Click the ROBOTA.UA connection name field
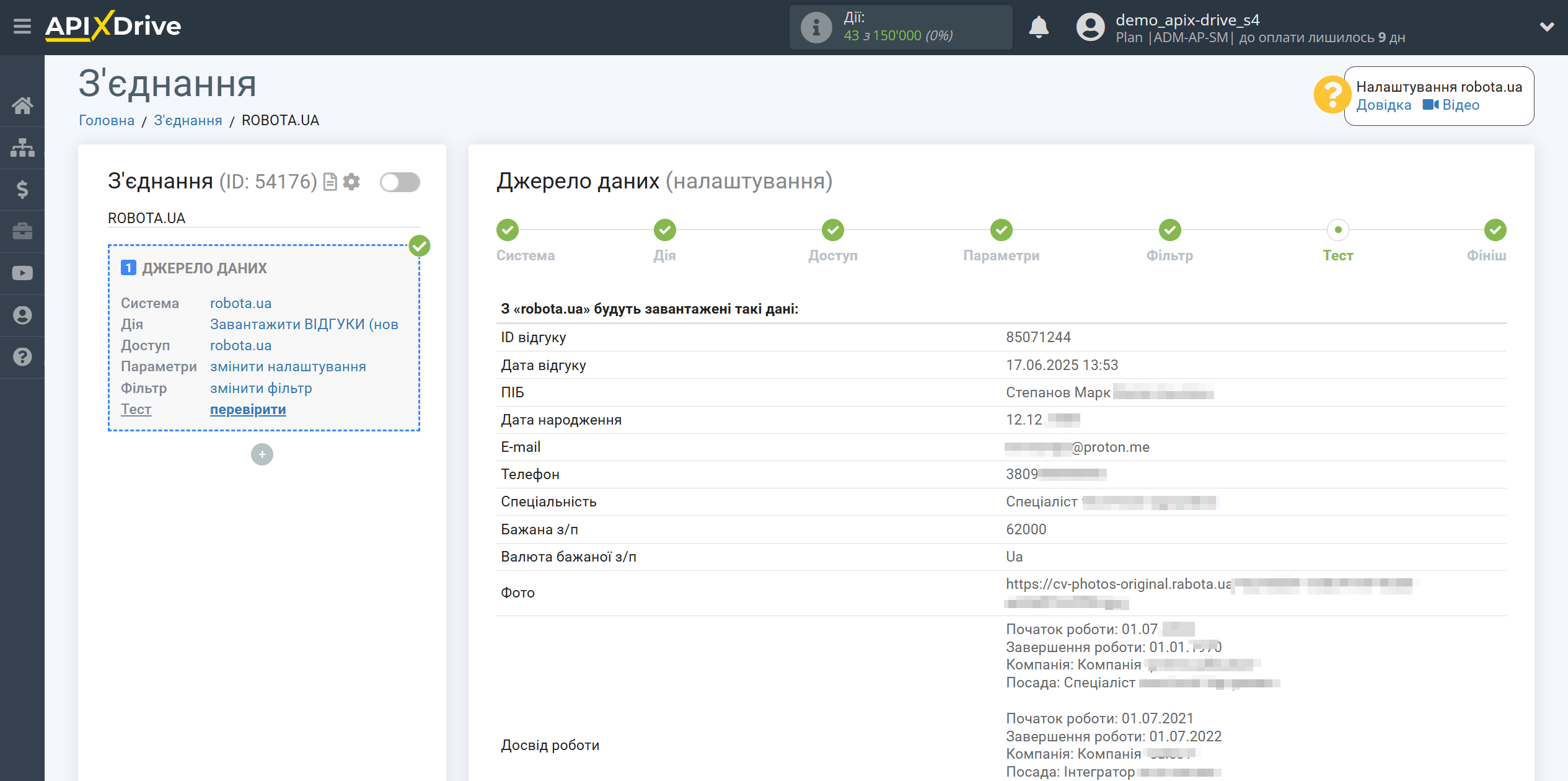 click(263, 218)
